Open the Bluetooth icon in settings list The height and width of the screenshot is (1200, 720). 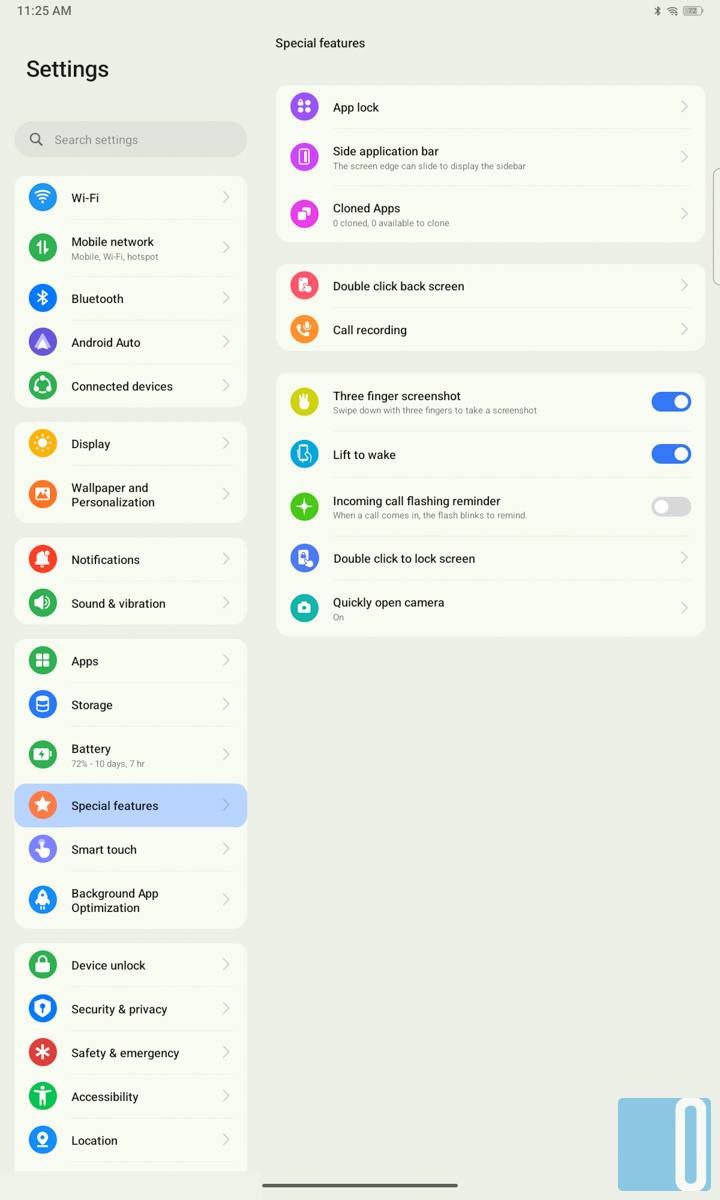tap(43, 298)
